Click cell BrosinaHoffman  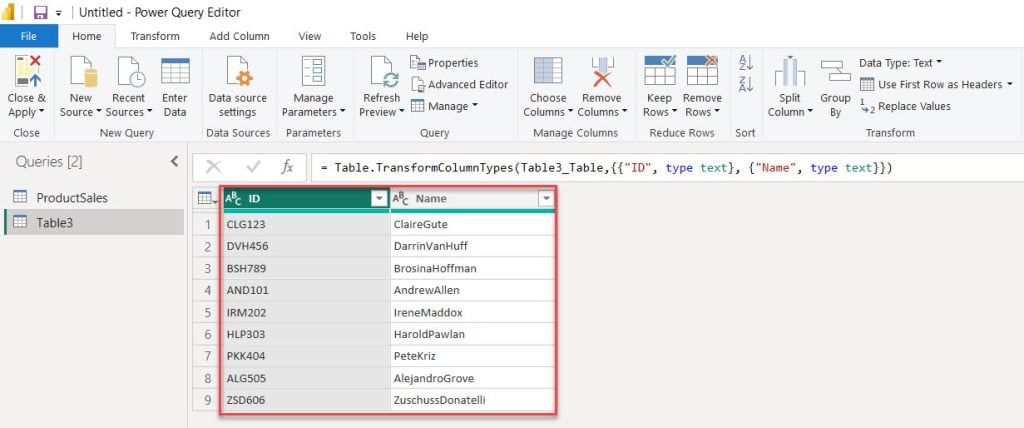click(x=472, y=269)
